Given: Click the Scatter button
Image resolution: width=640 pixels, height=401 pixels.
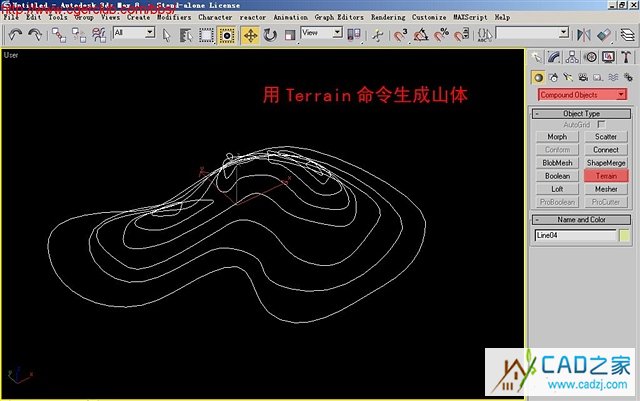Looking at the screenshot, I should tap(606, 137).
